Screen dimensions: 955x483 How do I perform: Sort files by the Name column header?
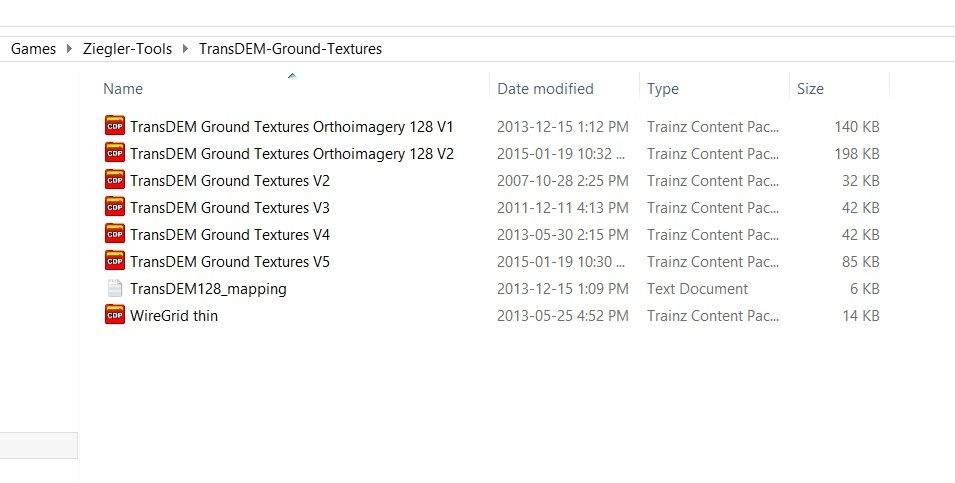123,89
